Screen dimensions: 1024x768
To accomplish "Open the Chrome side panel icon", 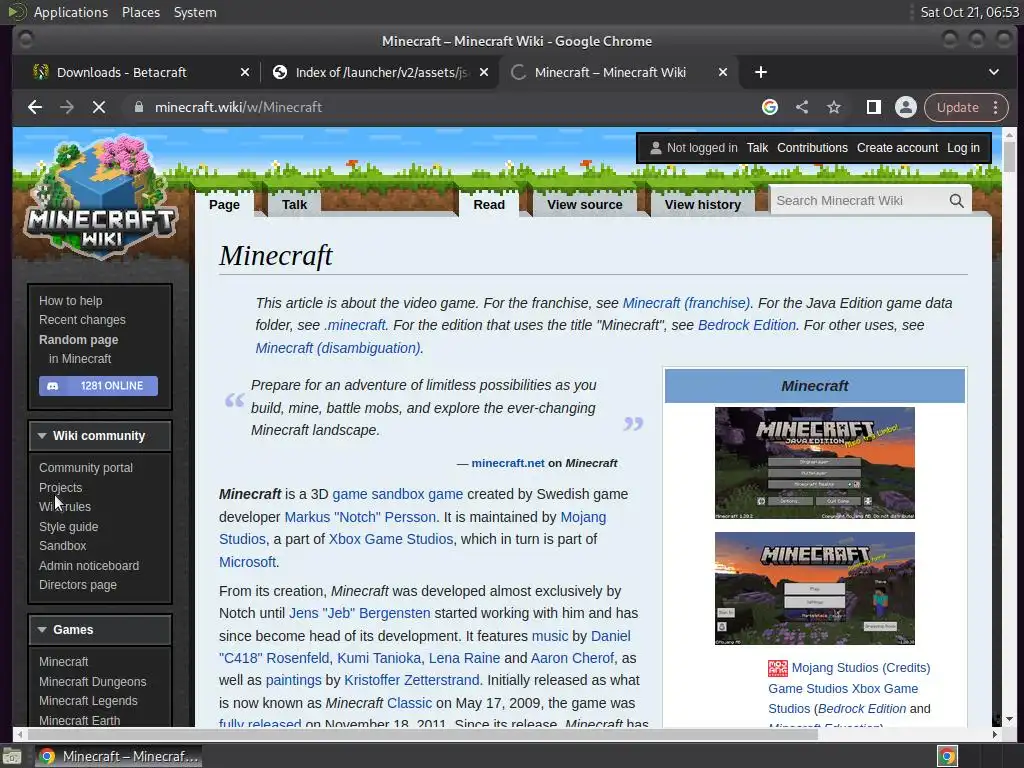I will 874,107.
